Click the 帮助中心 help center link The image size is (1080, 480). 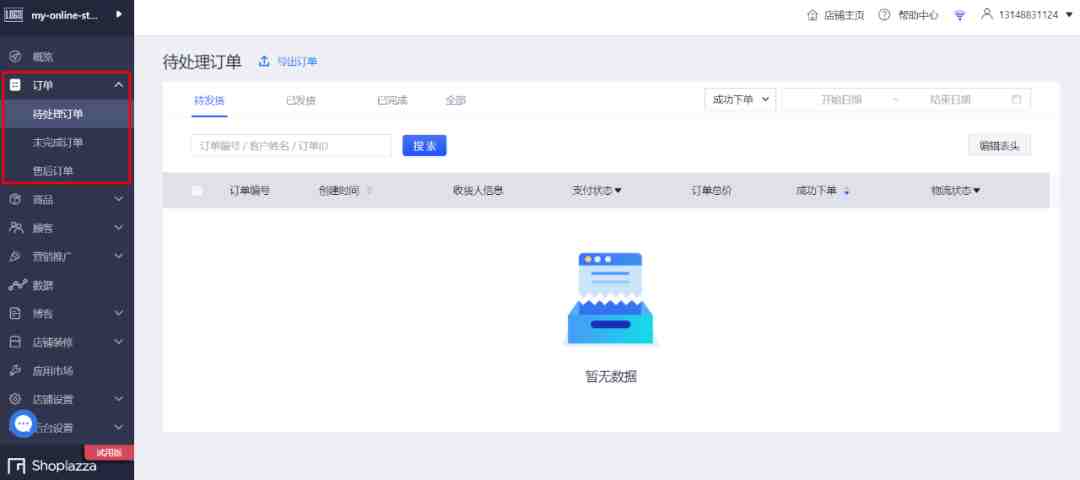click(918, 15)
